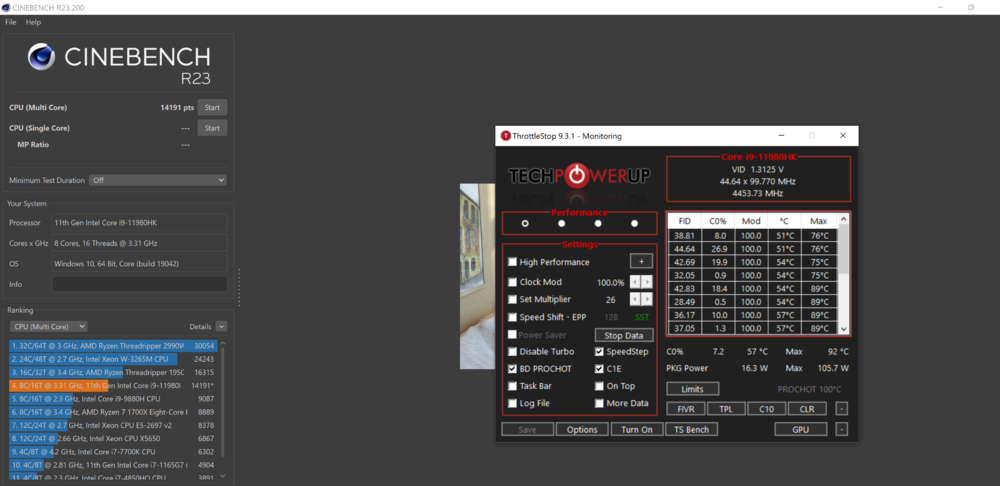Click the TechPowerUp logo
This screenshot has width=1000, height=486.
click(x=579, y=177)
